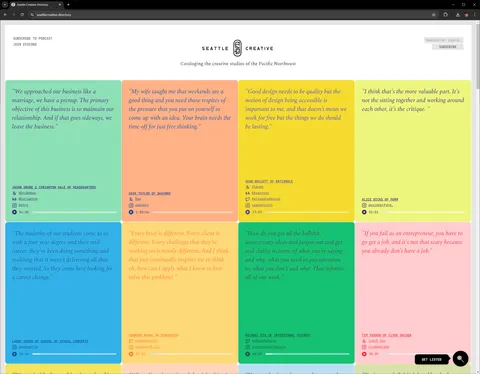This screenshot has height=374, width=480.
Task: Open name link in the "Good design needs" card
Action: pyautogui.click(x=269, y=181)
